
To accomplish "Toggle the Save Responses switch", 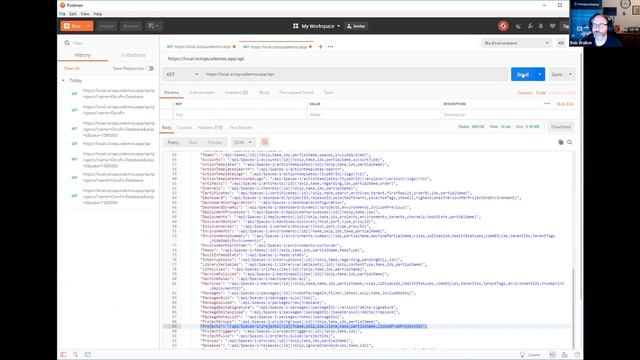I will click(x=150, y=68).
